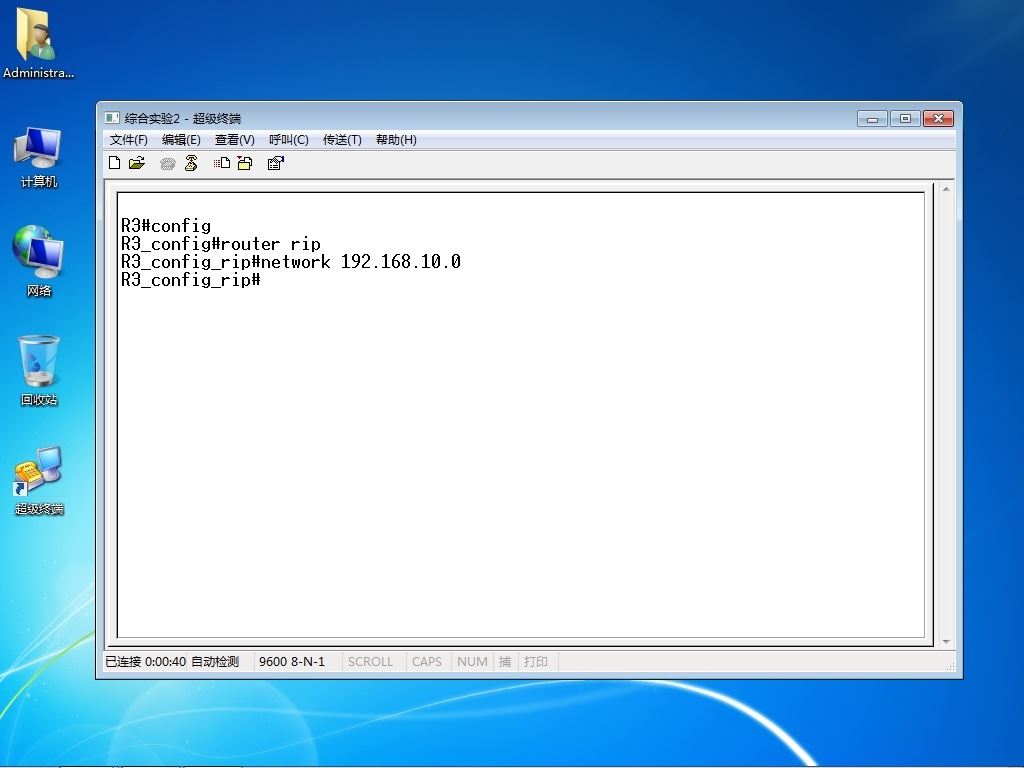This screenshot has height=768, width=1024.
Task: Click the scrollbar up arrow
Action: tap(946, 189)
